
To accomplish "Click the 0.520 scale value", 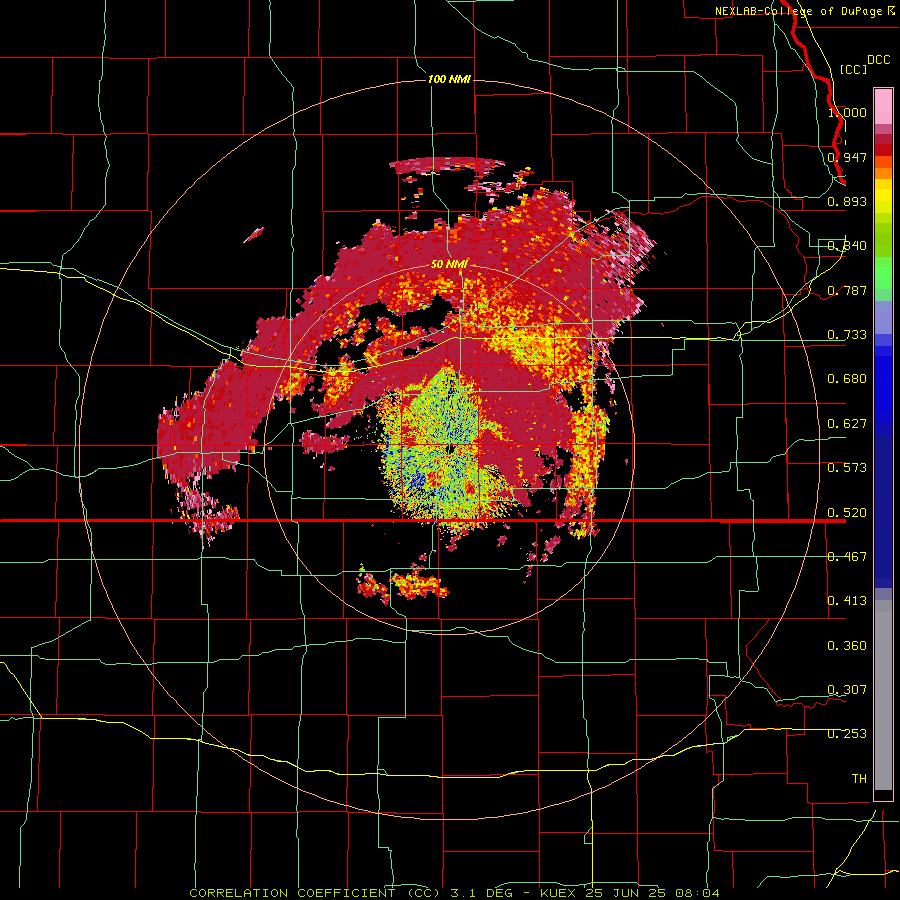I will [847, 512].
